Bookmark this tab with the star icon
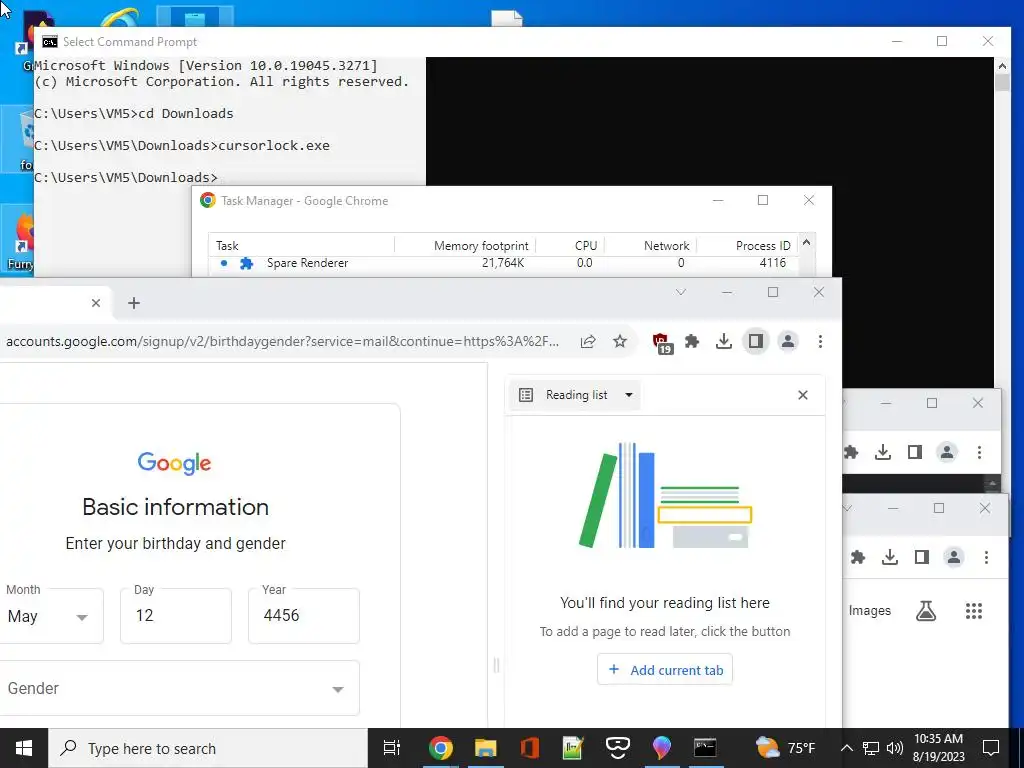Viewport: 1024px width, 768px height. click(620, 341)
